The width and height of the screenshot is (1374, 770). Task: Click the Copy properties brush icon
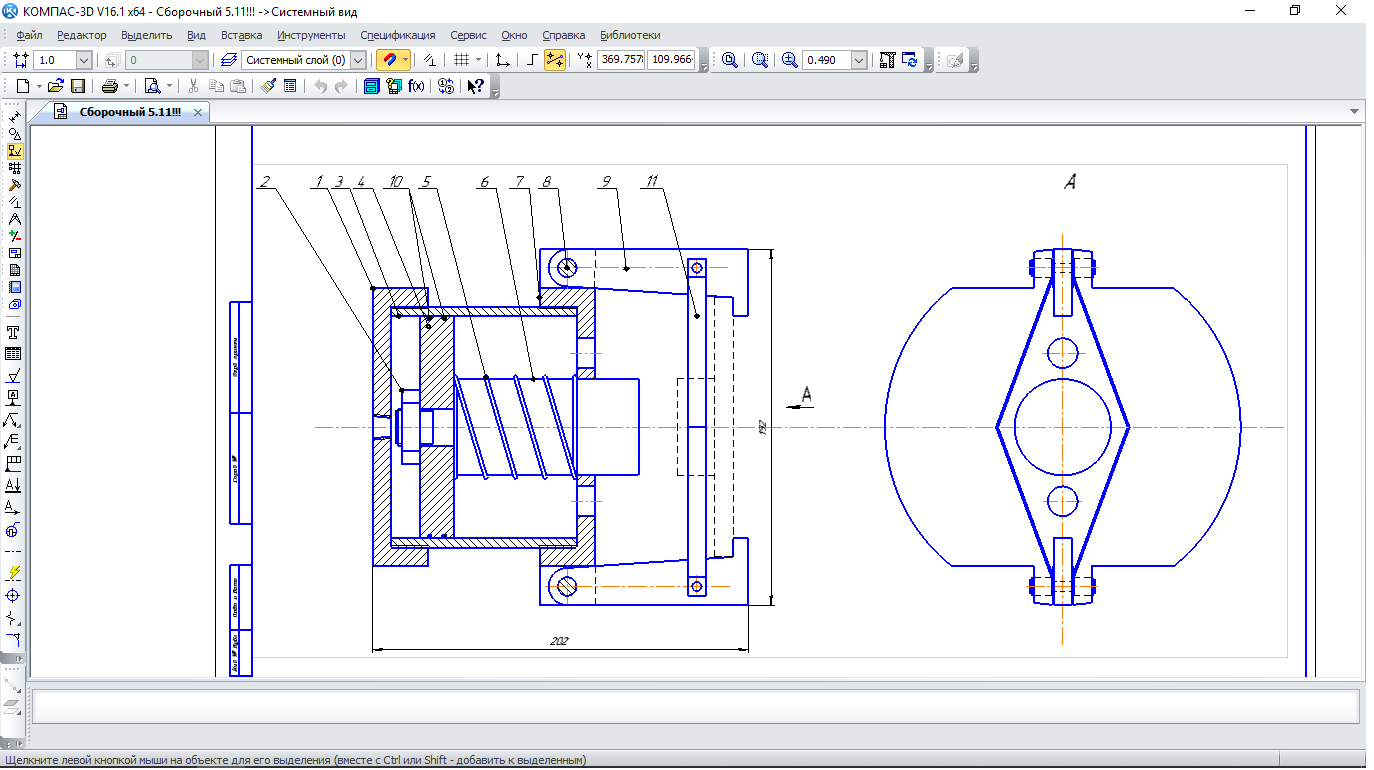click(x=269, y=87)
